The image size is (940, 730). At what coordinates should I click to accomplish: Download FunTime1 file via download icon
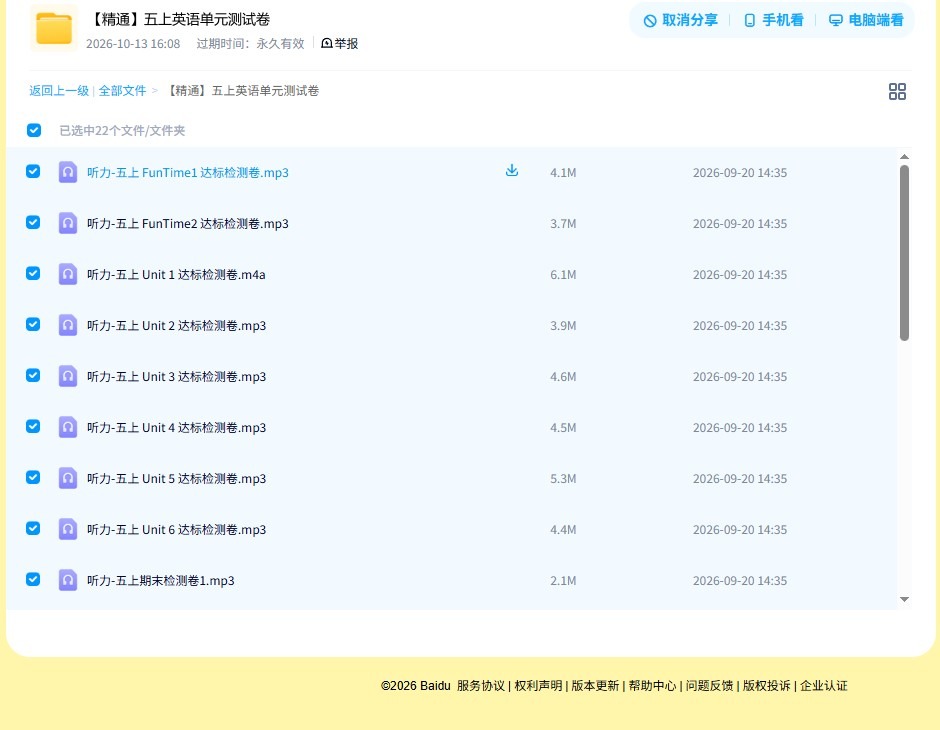click(511, 171)
